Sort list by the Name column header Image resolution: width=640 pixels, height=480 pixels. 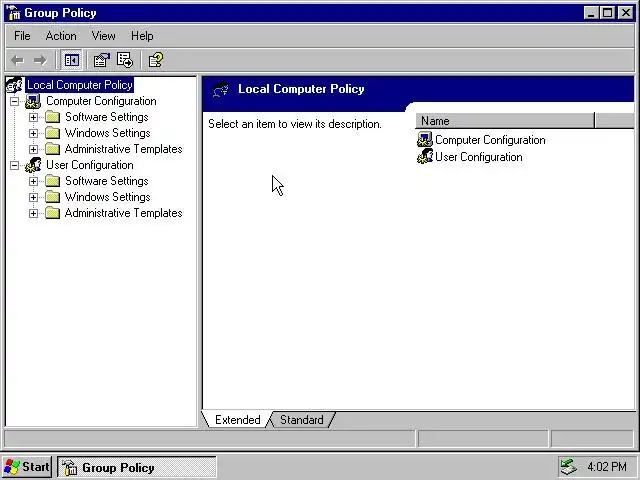tap(505, 121)
